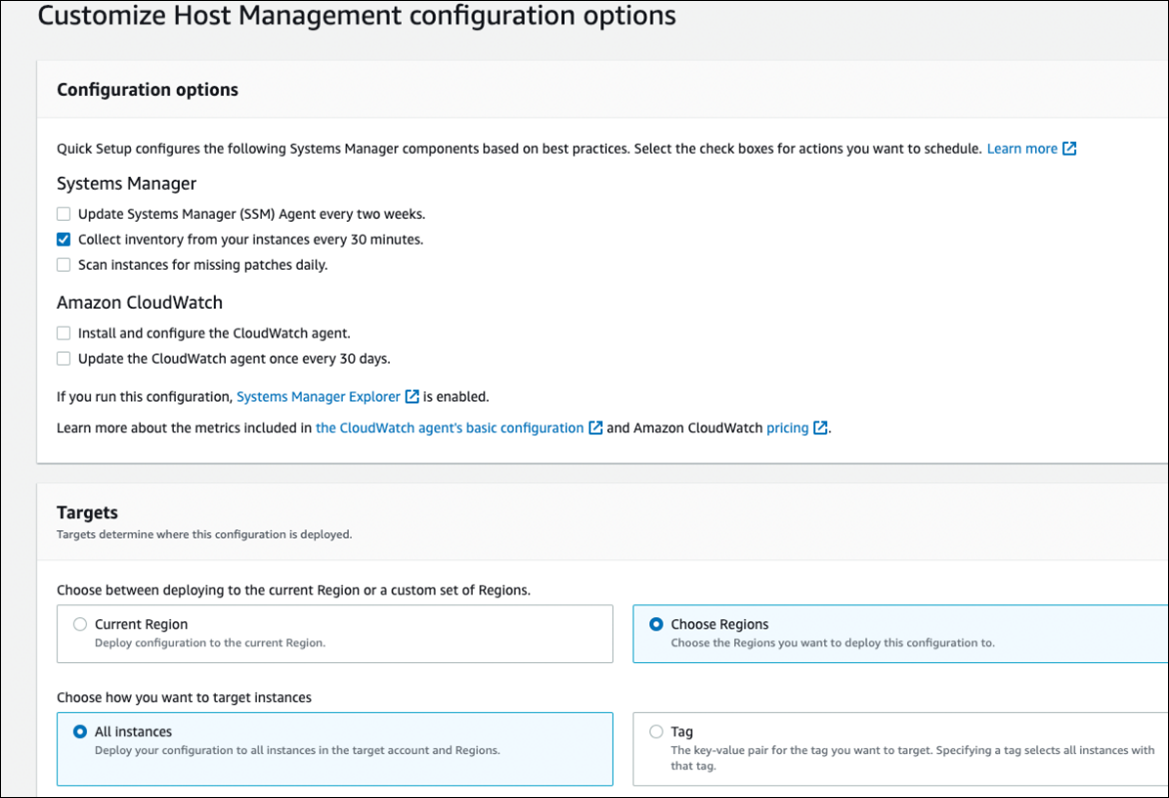Open the Systems Manager Explorer link
Viewport: 1169px width, 798px height.
pyautogui.click(x=318, y=397)
